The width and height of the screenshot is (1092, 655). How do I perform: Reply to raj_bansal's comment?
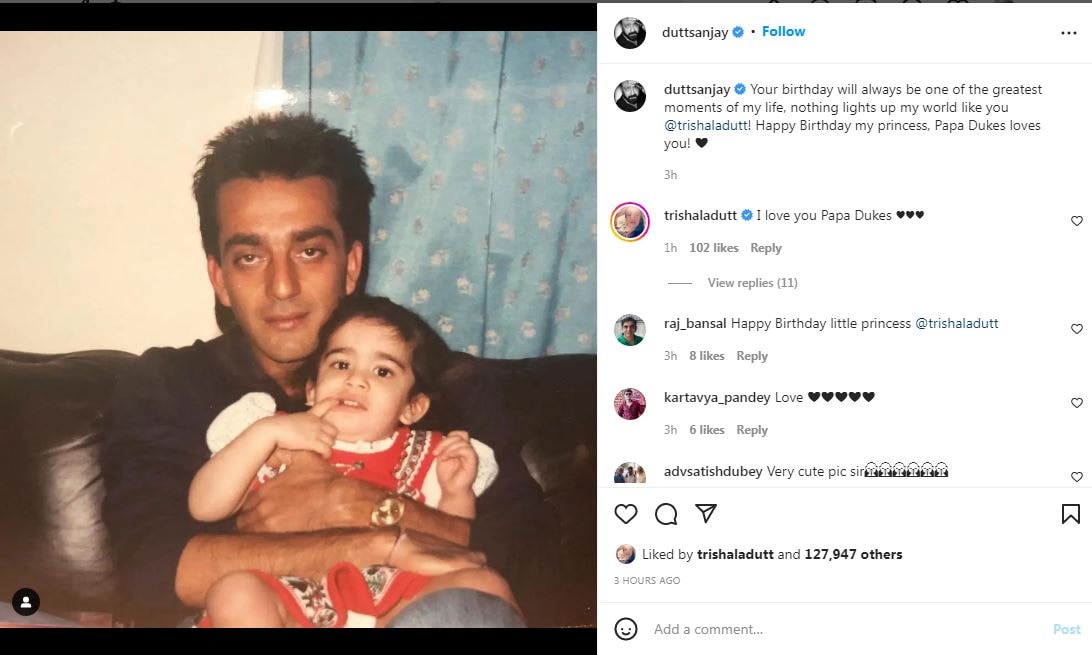(x=751, y=356)
